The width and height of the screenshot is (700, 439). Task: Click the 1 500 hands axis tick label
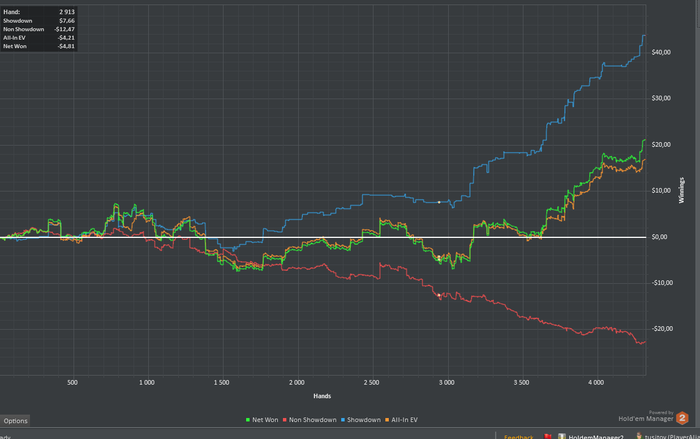tap(221, 383)
